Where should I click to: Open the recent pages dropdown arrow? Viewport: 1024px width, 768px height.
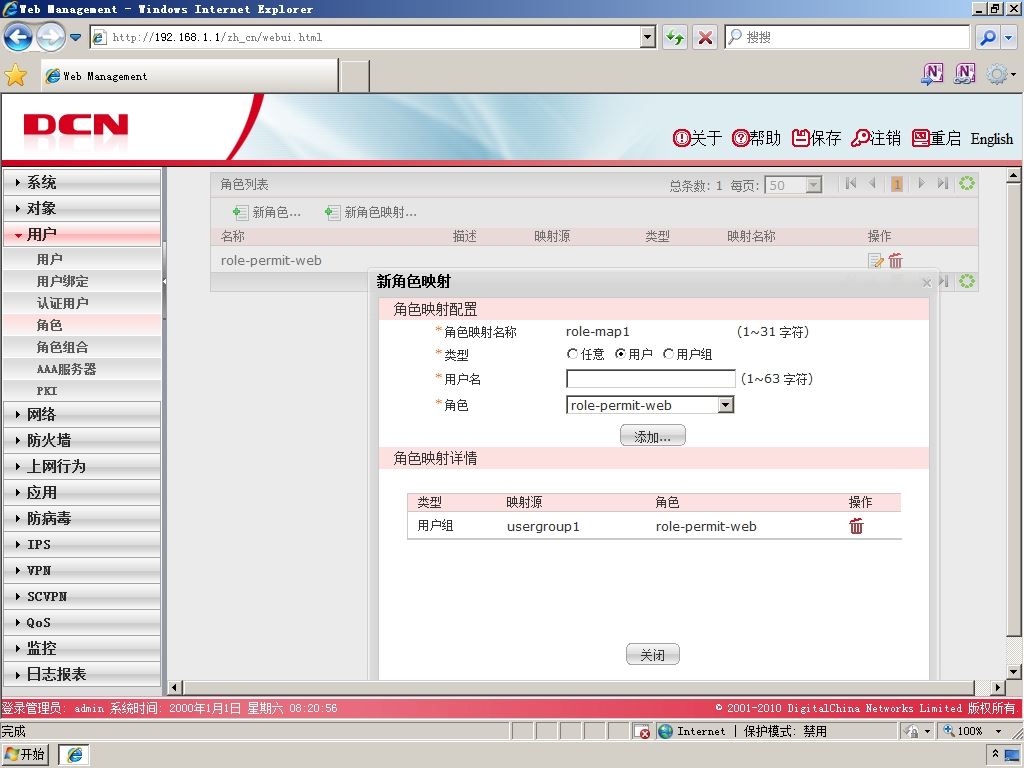76,37
